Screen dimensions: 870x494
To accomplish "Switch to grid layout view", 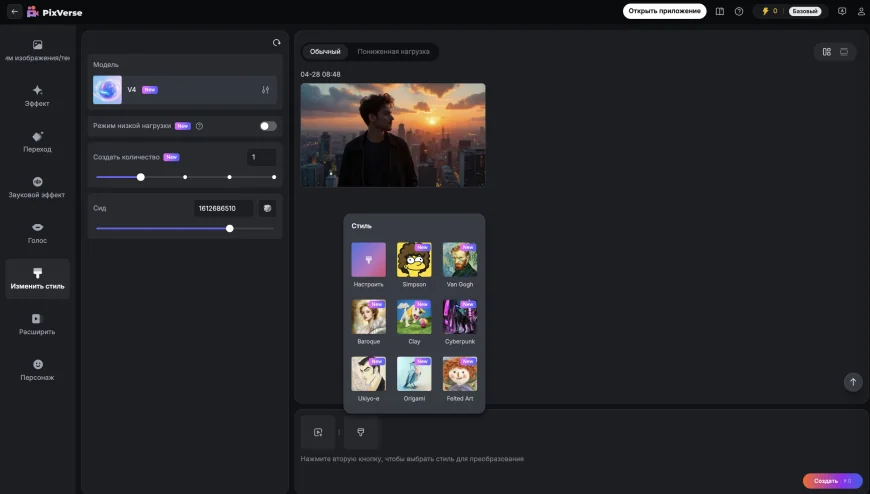I will pos(827,52).
